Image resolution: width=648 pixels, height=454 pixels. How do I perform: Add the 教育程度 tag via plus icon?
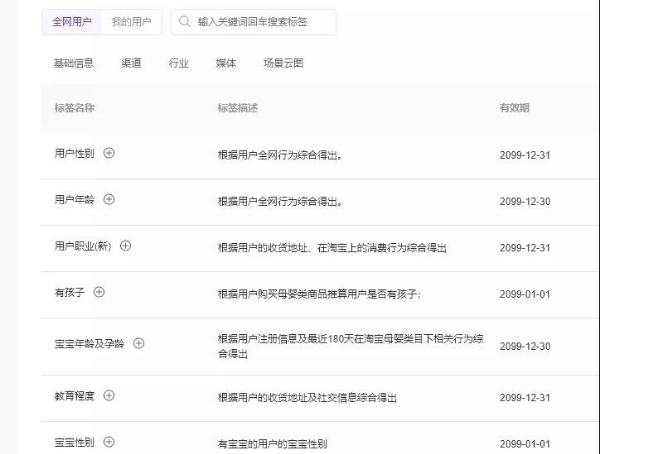tap(109, 395)
